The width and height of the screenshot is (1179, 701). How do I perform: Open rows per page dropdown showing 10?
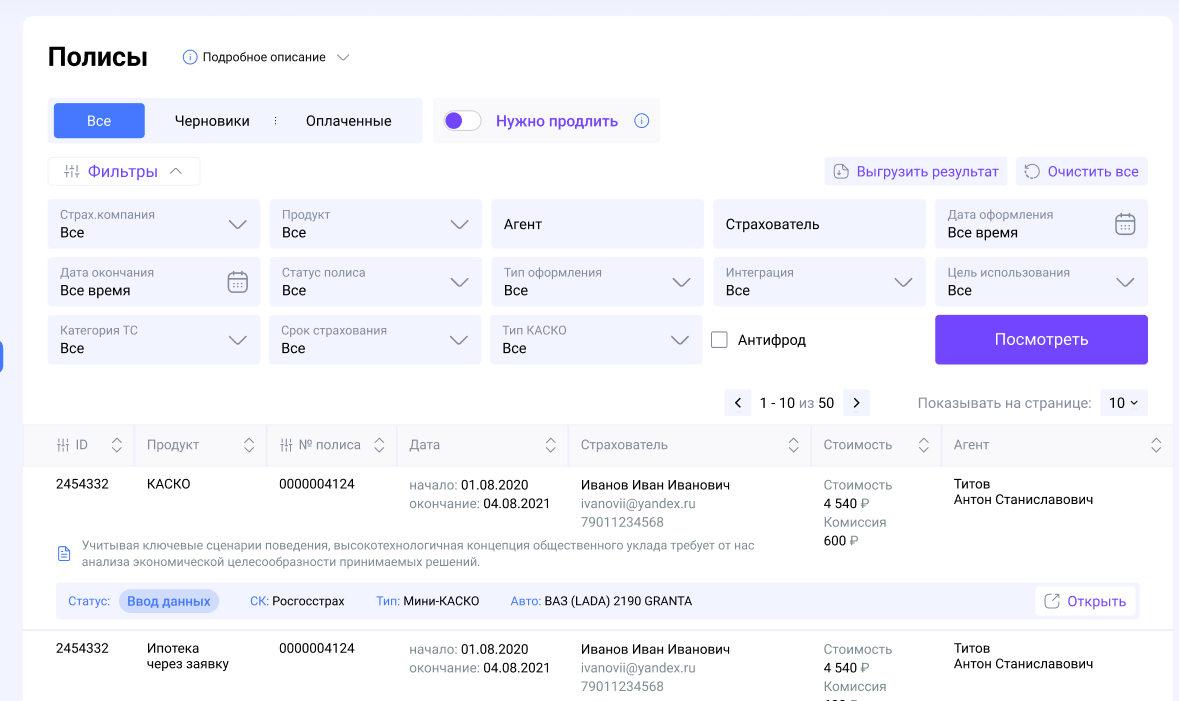click(1124, 403)
